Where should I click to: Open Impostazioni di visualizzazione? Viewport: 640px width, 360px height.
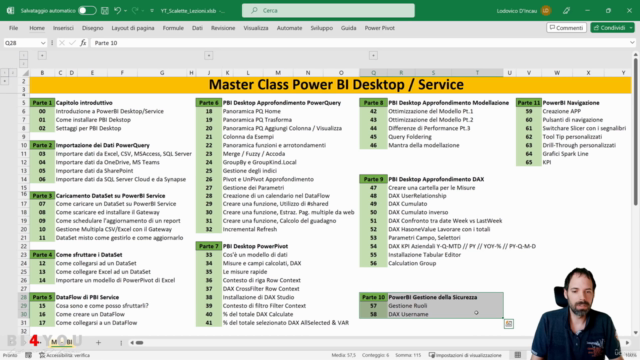point(465,355)
